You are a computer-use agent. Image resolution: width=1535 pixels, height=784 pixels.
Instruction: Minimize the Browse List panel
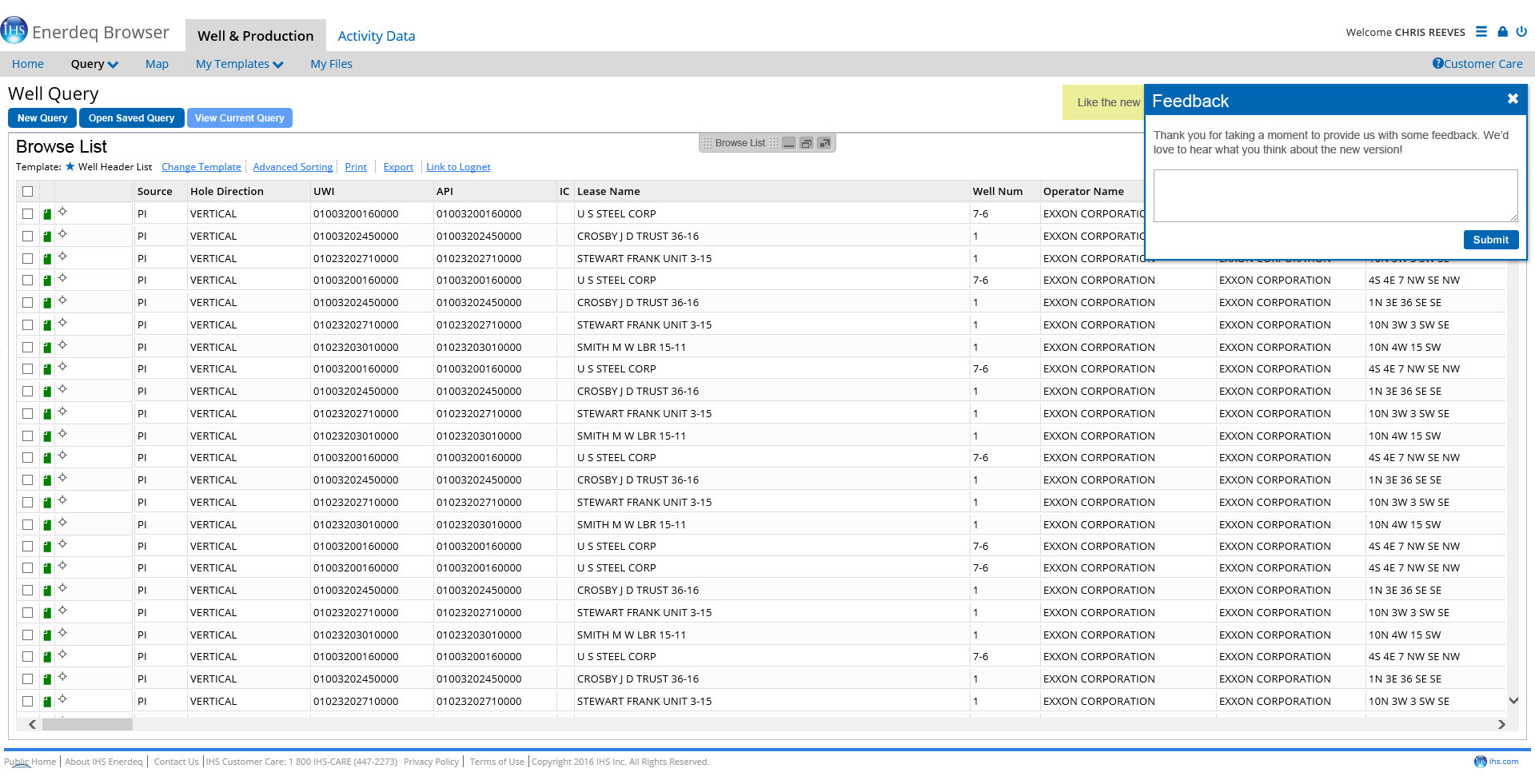pyautogui.click(x=789, y=143)
